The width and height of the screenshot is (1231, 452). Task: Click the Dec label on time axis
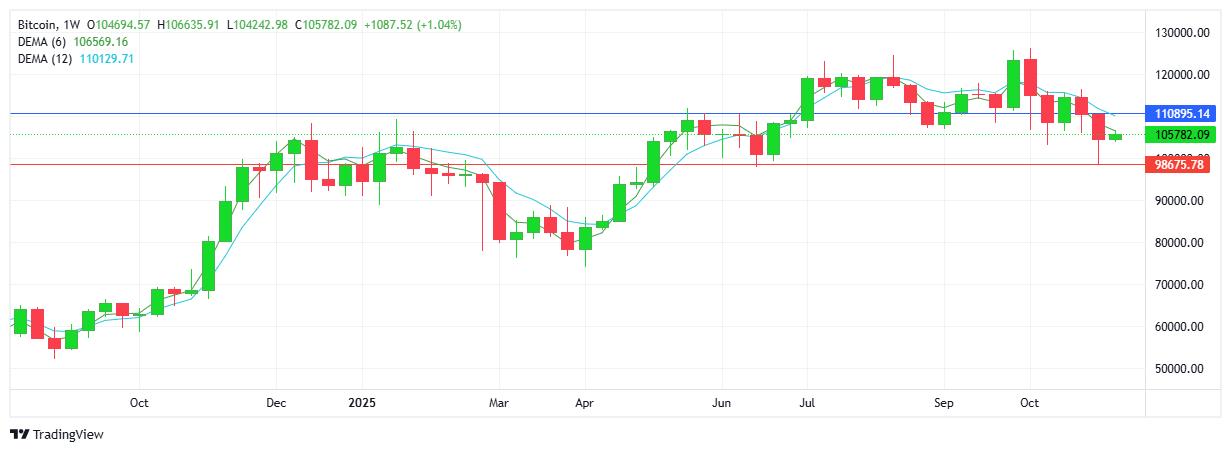click(276, 403)
